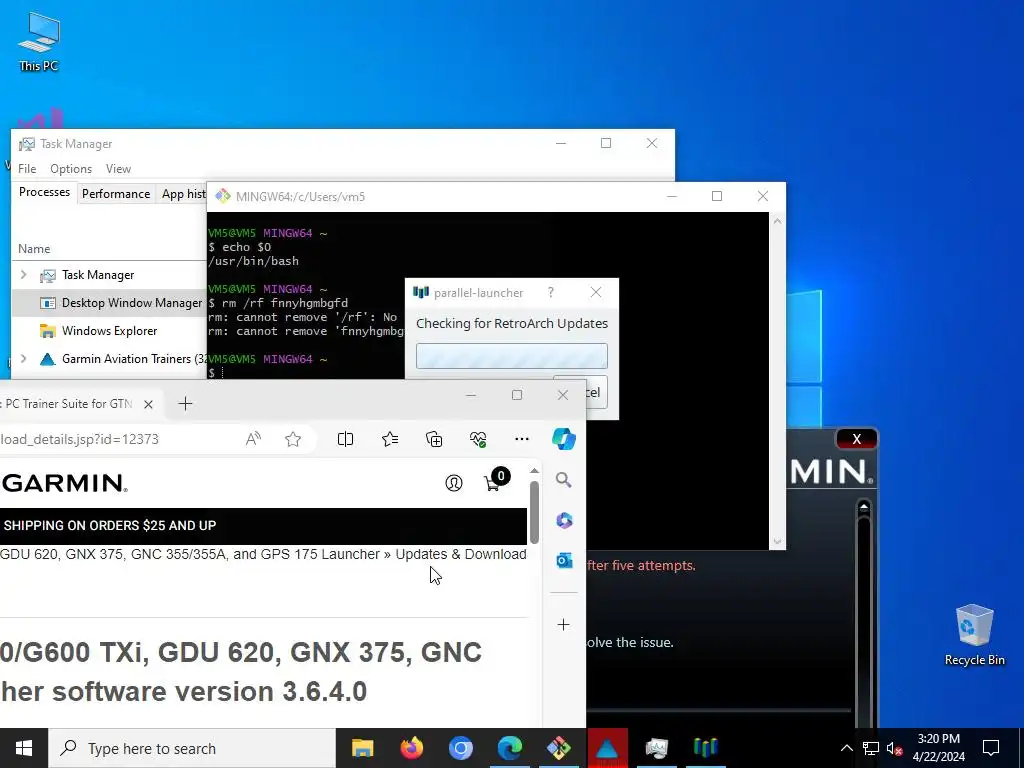Switch to Git Bash on taskbar
This screenshot has width=1024, height=768.
coord(558,748)
